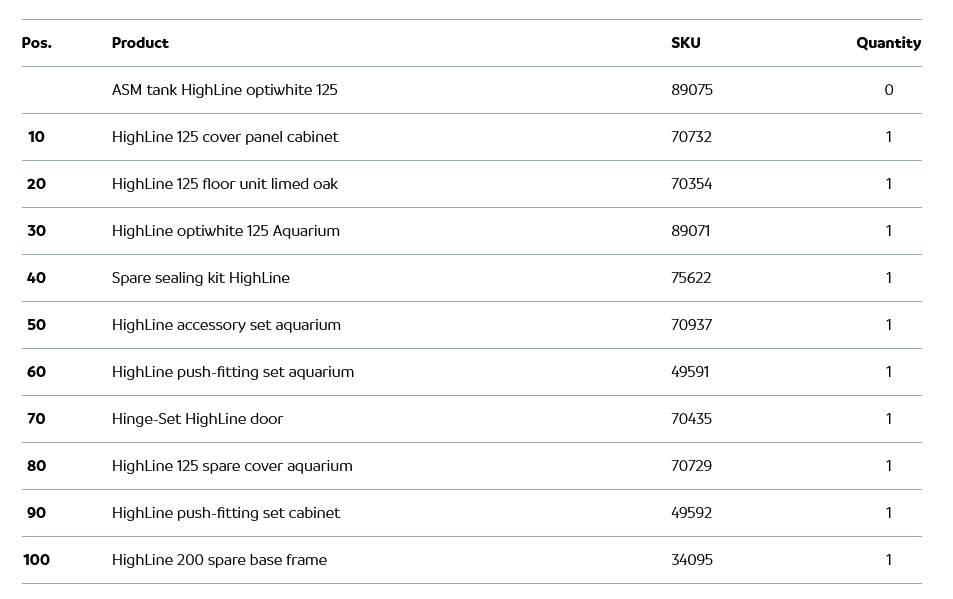Open HighLine accessory set aquarium item
Viewport: 953px width, 599px height.
(226, 325)
